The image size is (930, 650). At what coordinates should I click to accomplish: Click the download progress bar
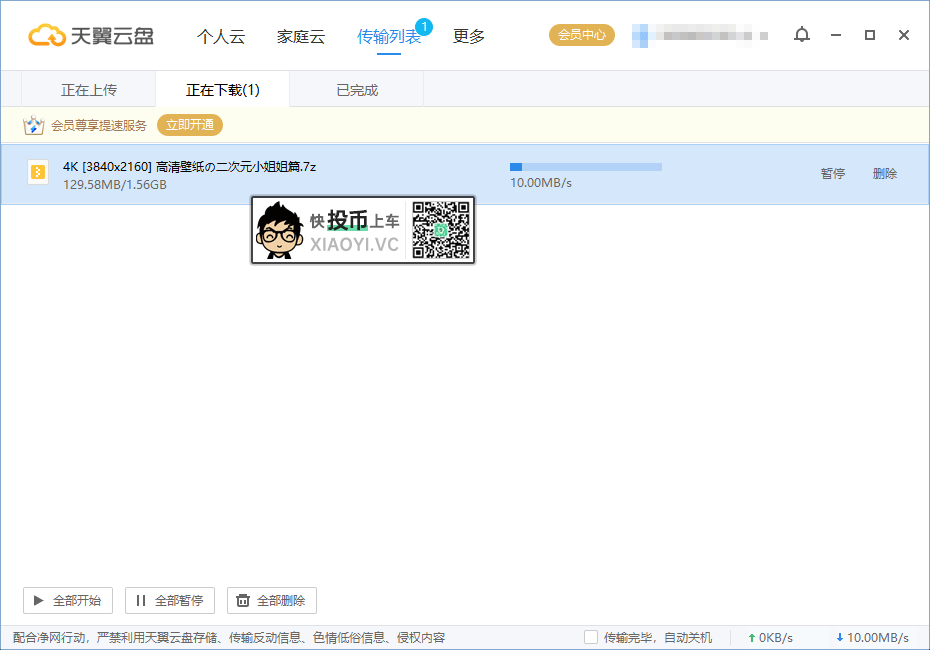[x=585, y=167]
